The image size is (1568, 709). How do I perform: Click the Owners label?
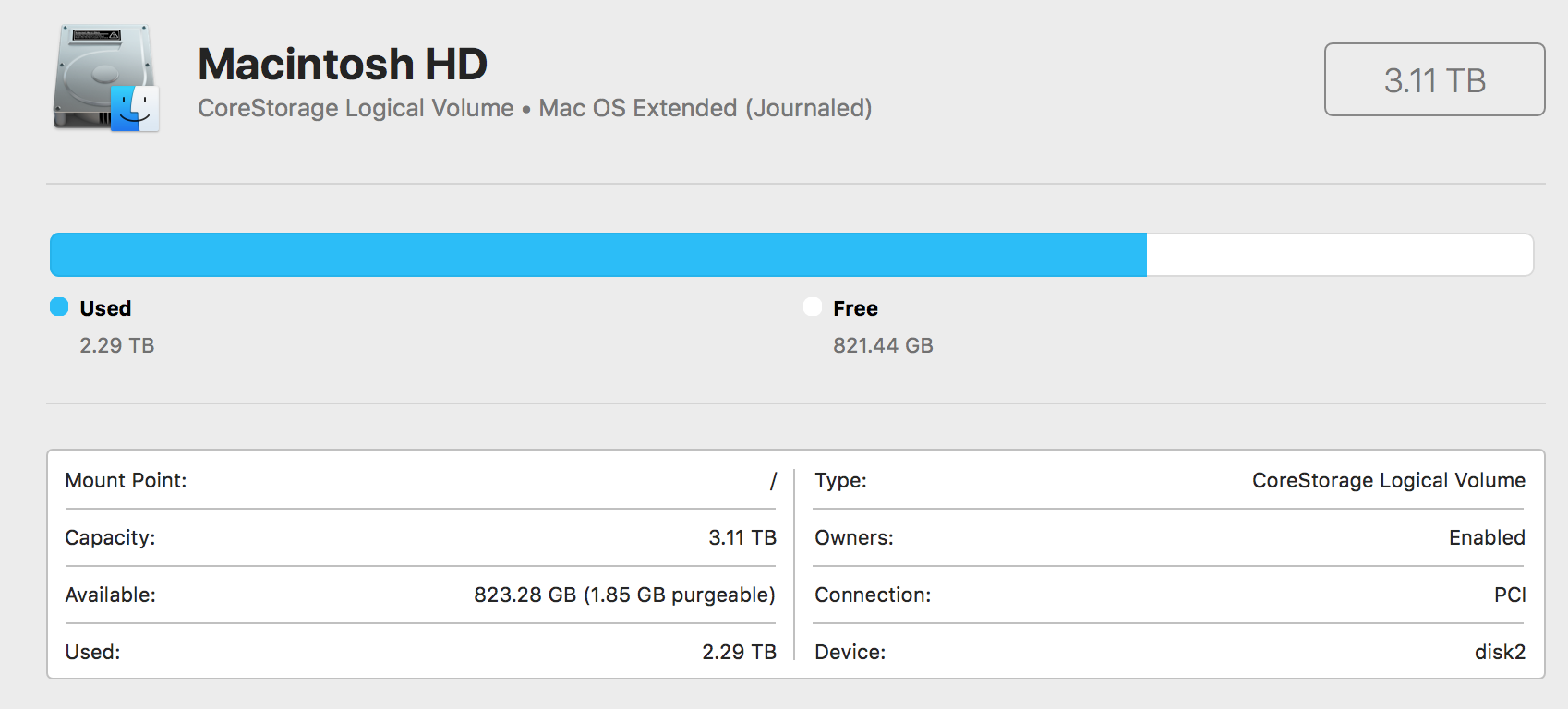click(x=854, y=537)
